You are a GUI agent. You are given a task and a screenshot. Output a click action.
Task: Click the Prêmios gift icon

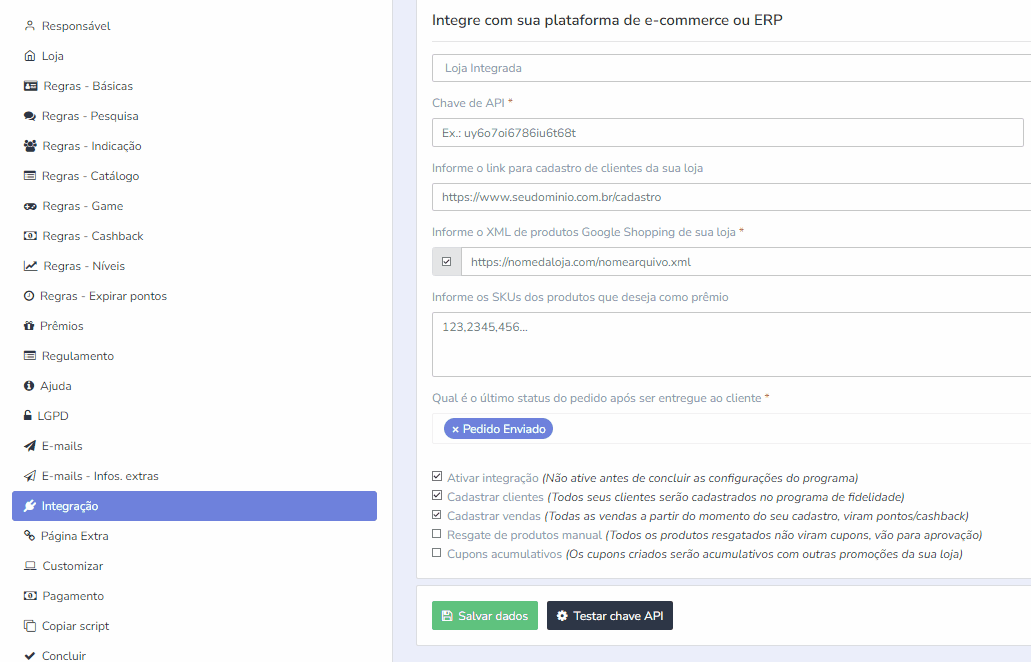tap(29, 325)
